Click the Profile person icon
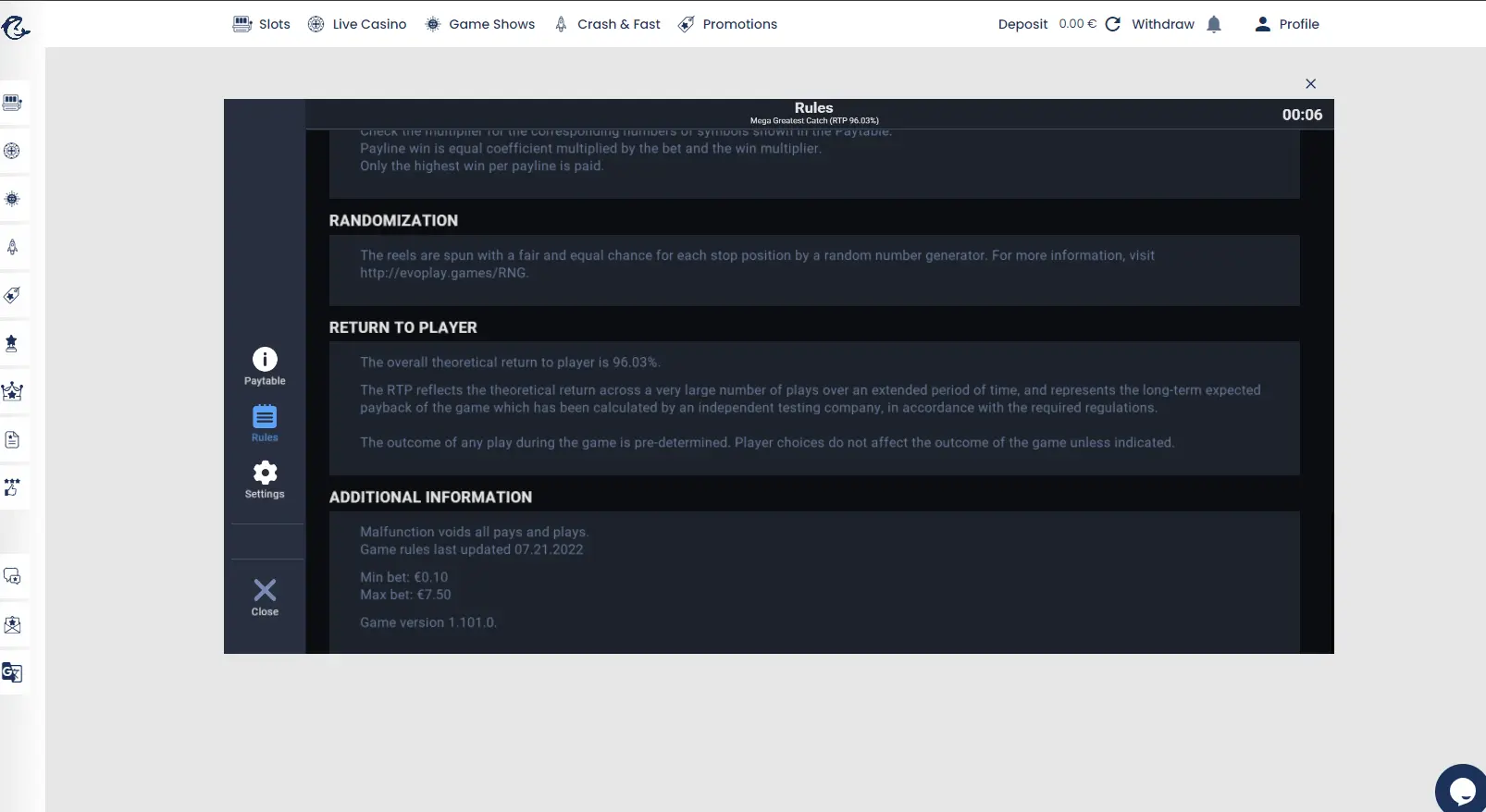 1262,24
